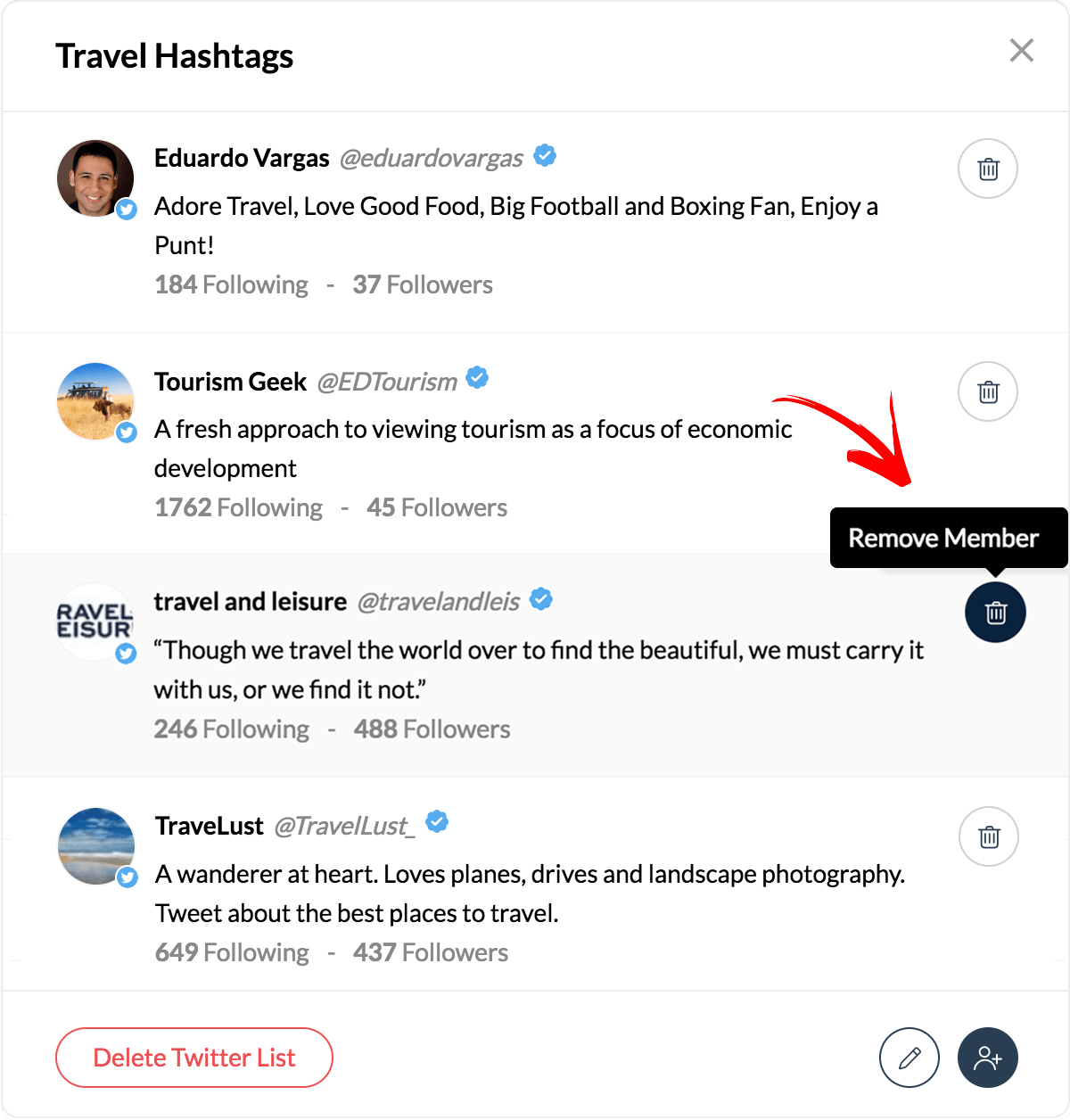Click the Eduardo Vargas name
Image resolution: width=1070 pixels, height=1120 pixels.
coord(242,158)
